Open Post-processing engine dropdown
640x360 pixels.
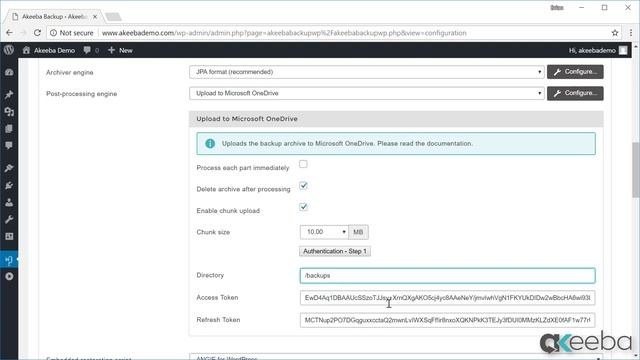[x=367, y=93]
